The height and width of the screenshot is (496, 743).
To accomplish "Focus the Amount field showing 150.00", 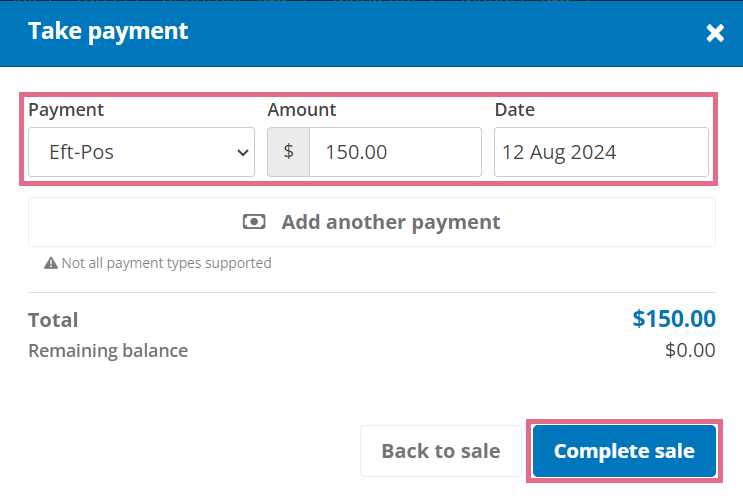I will pos(395,152).
